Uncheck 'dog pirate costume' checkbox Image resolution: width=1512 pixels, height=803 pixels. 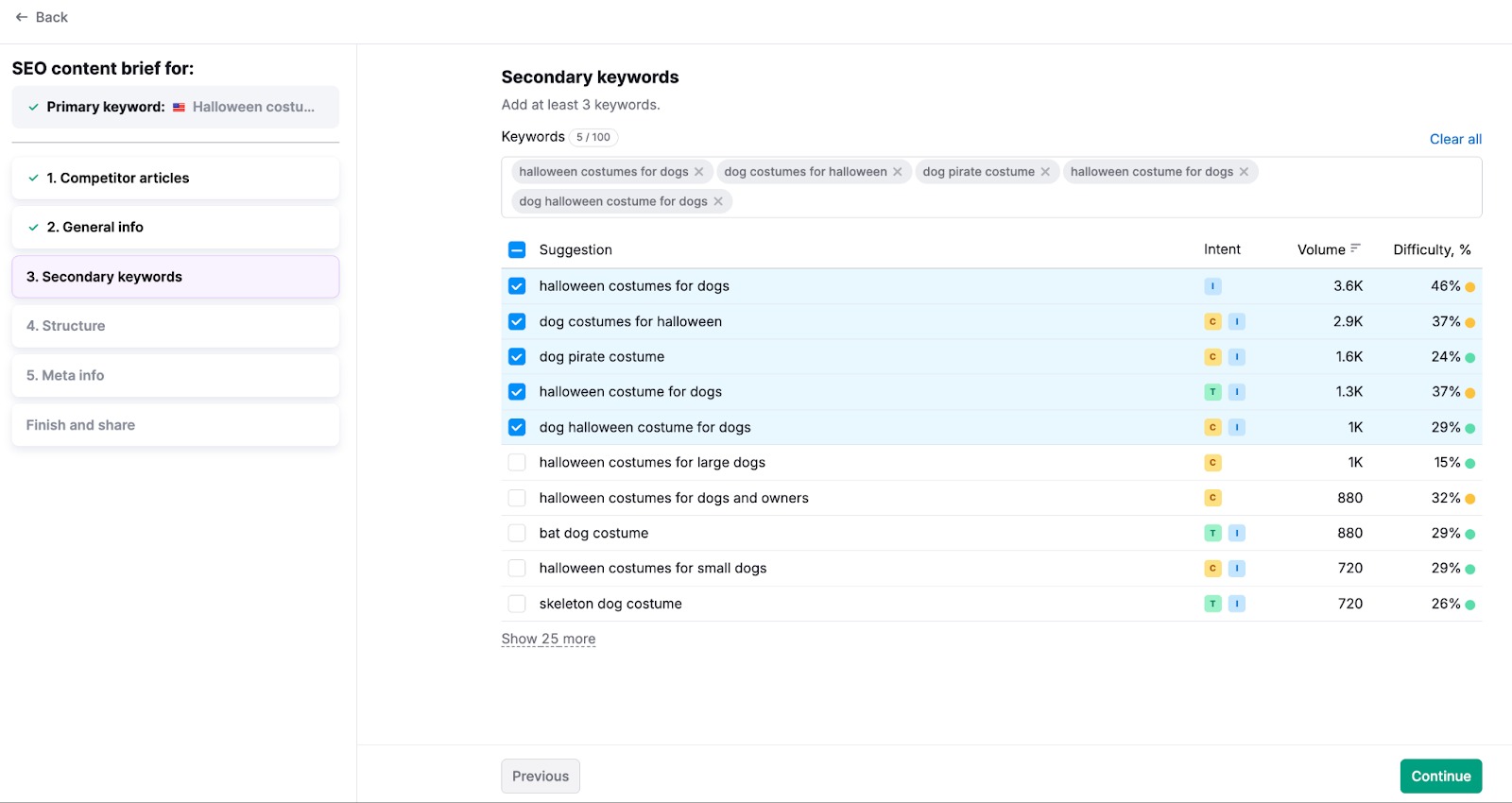(x=517, y=357)
